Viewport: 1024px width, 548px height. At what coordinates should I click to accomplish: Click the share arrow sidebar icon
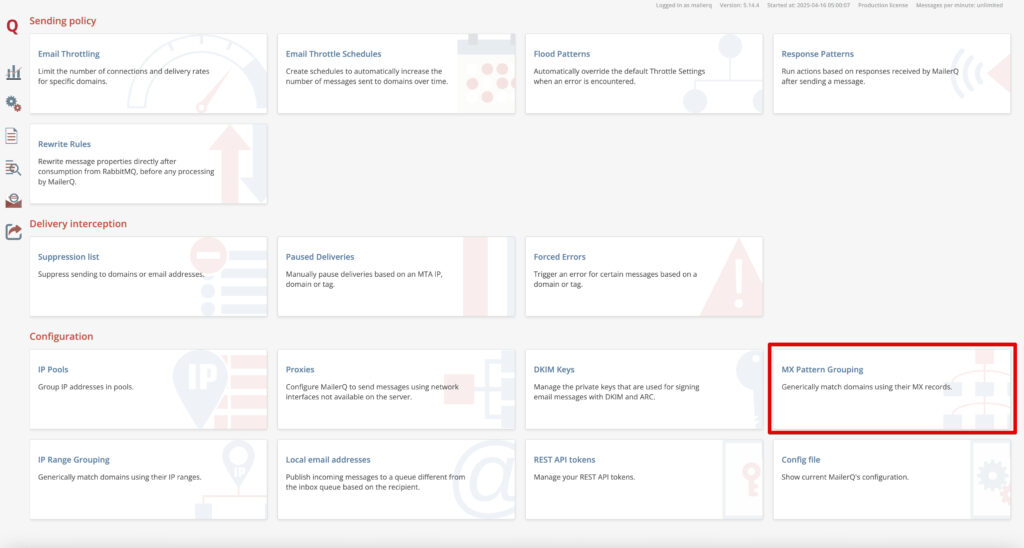pyautogui.click(x=13, y=232)
